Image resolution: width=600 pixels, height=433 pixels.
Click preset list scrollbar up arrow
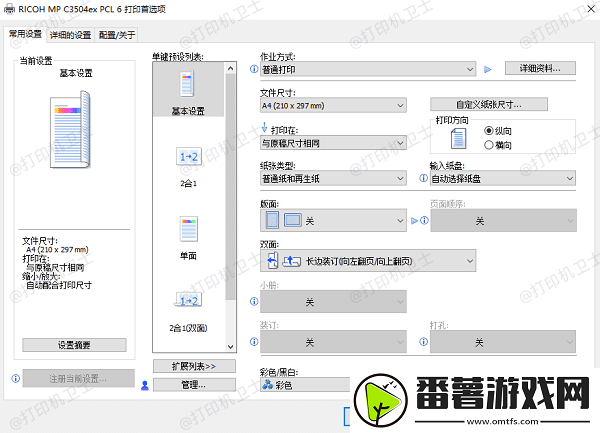coord(230,68)
